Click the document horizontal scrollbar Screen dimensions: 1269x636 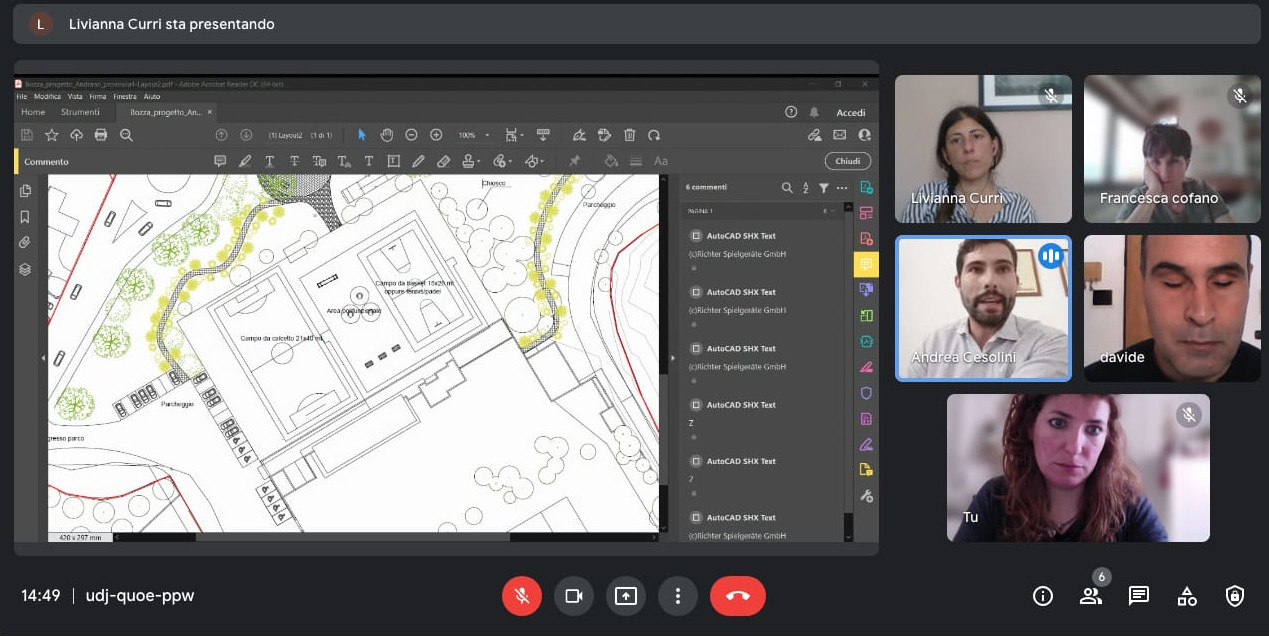coord(352,537)
